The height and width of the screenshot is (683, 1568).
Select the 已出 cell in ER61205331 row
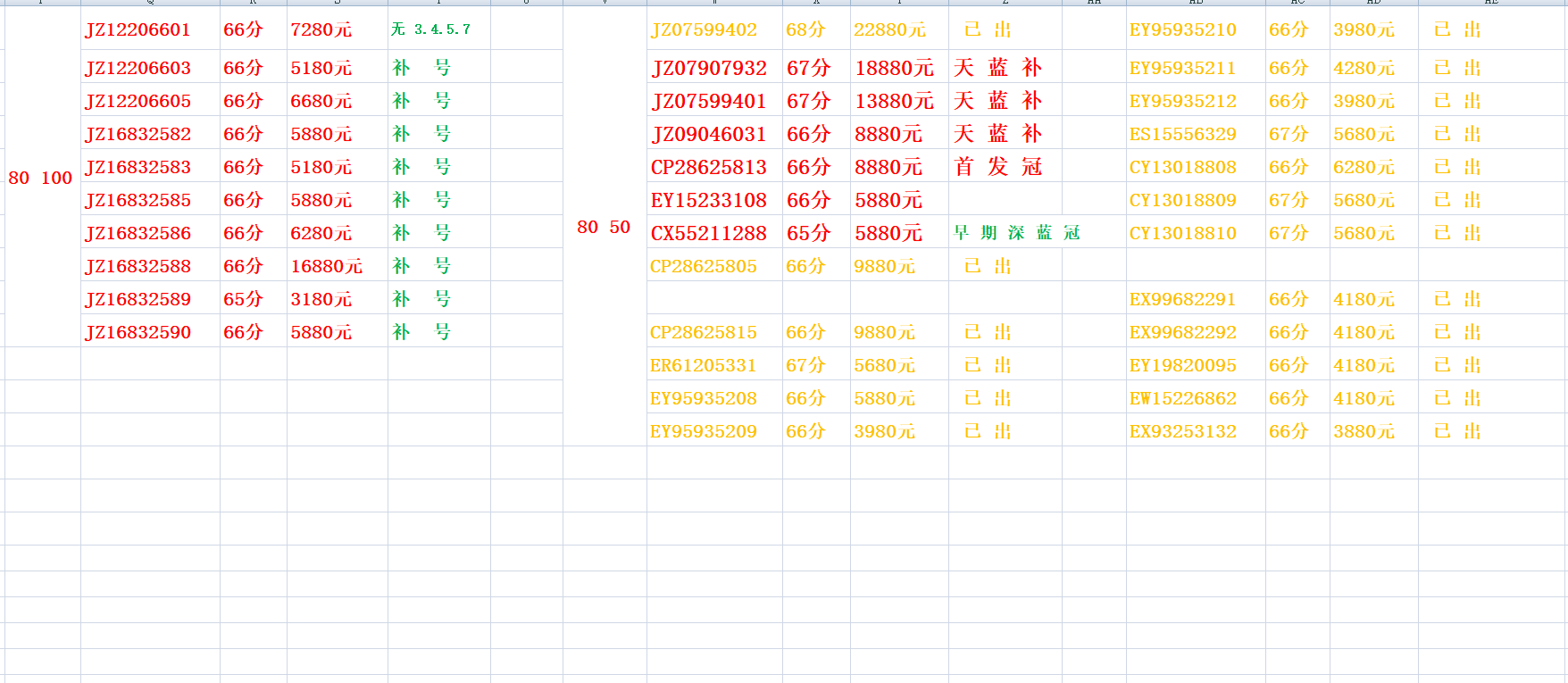pyautogui.click(x=988, y=365)
